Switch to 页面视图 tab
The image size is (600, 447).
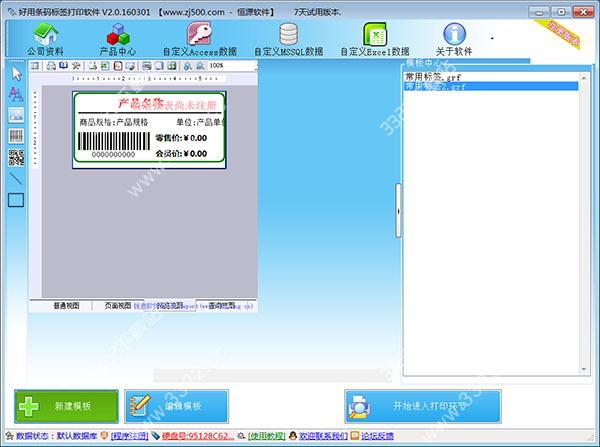118,305
